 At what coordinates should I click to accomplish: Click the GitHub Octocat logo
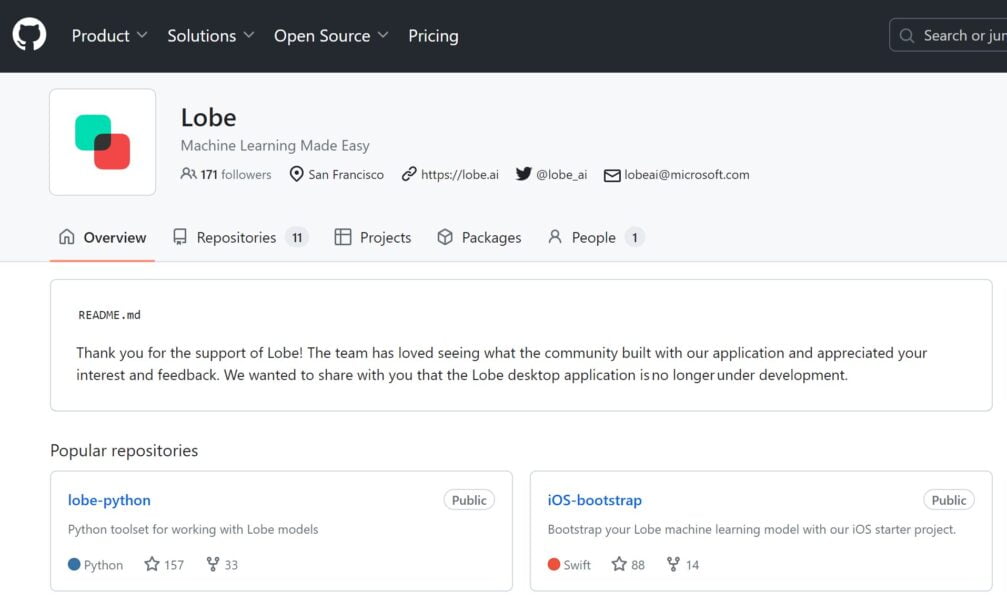click(x=29, y=35)
